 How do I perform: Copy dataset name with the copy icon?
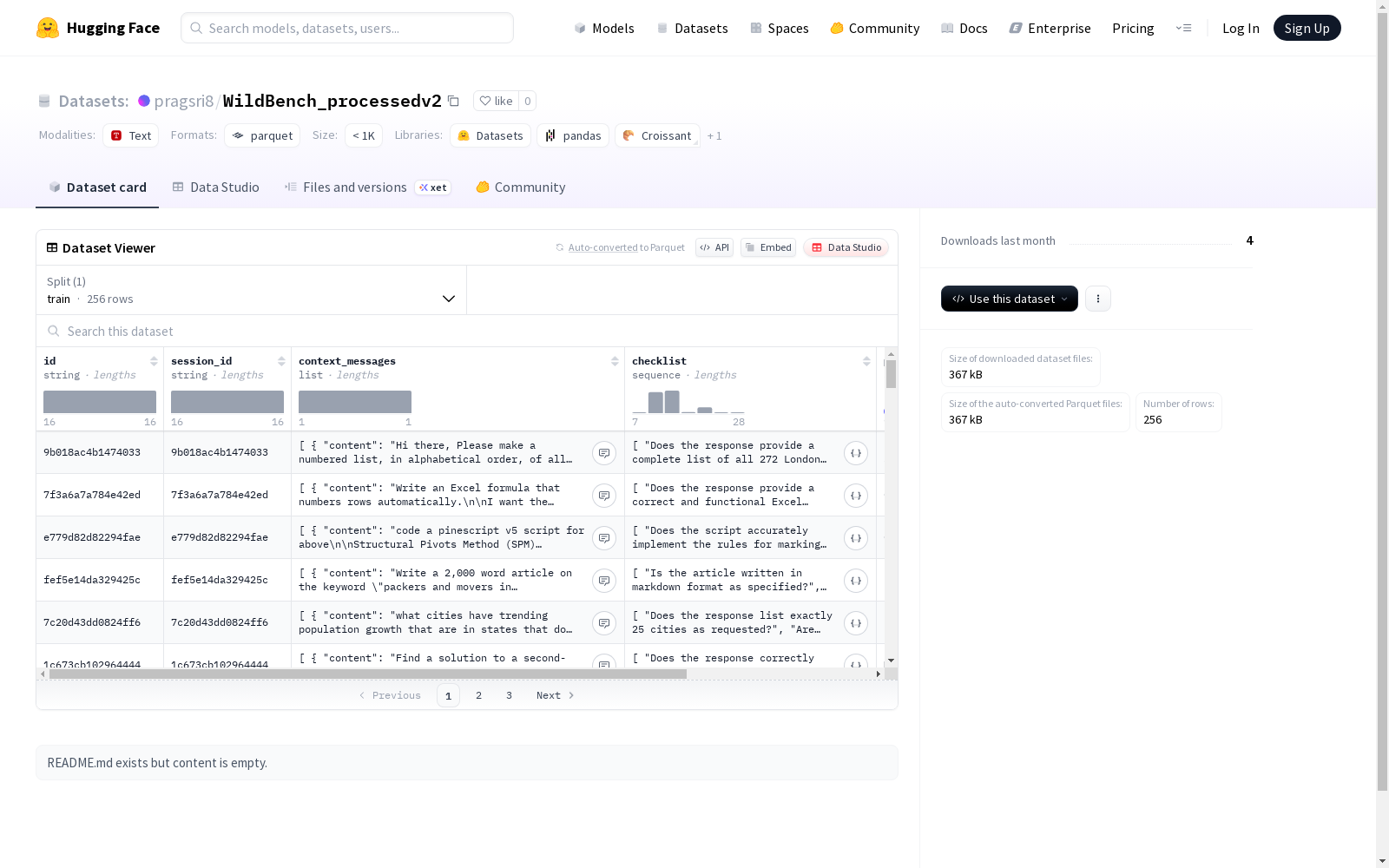click(x=453, y=101)
